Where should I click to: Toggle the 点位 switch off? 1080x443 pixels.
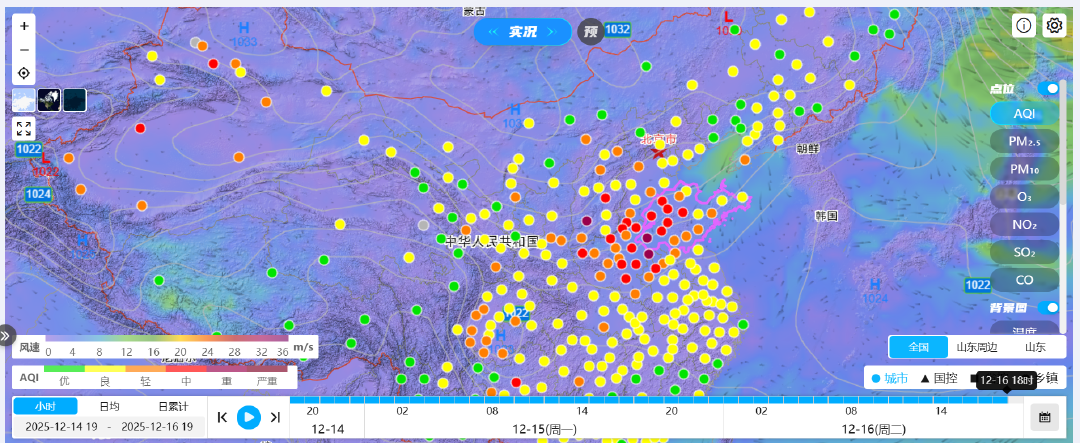[x=1048, y=89]
